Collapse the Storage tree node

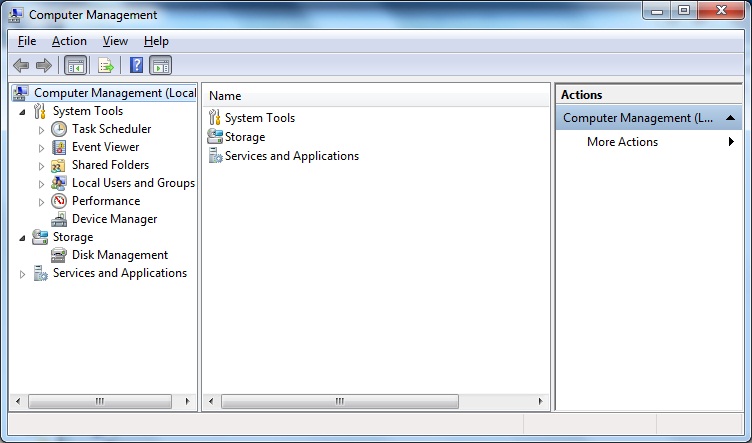(x=23, y=238)
